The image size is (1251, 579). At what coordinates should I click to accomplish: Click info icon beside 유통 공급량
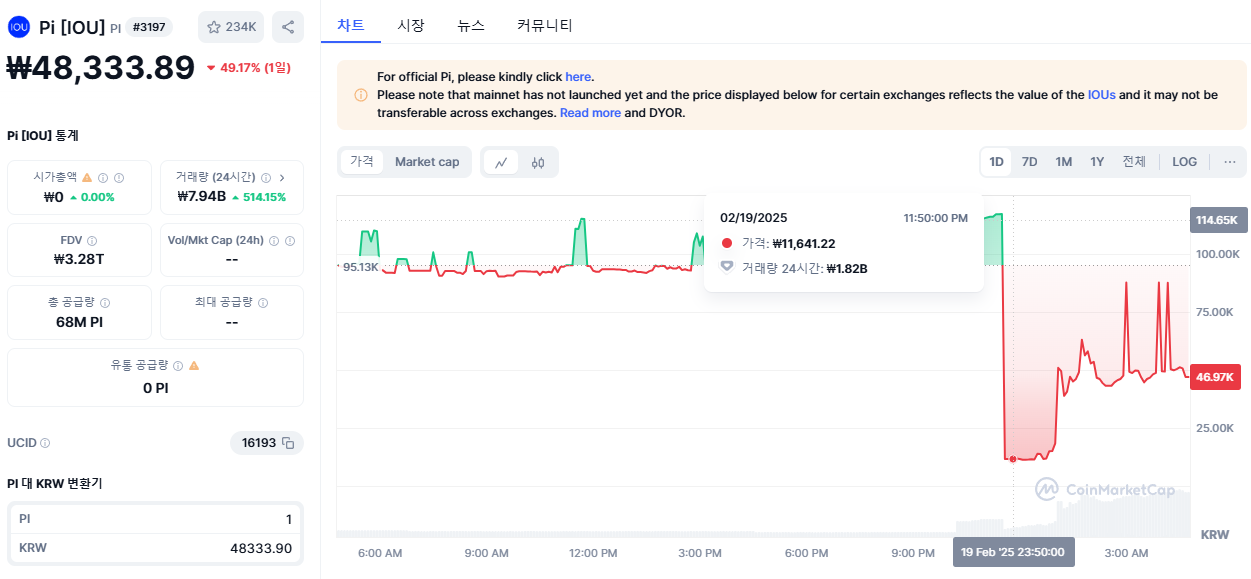(178, 366)
